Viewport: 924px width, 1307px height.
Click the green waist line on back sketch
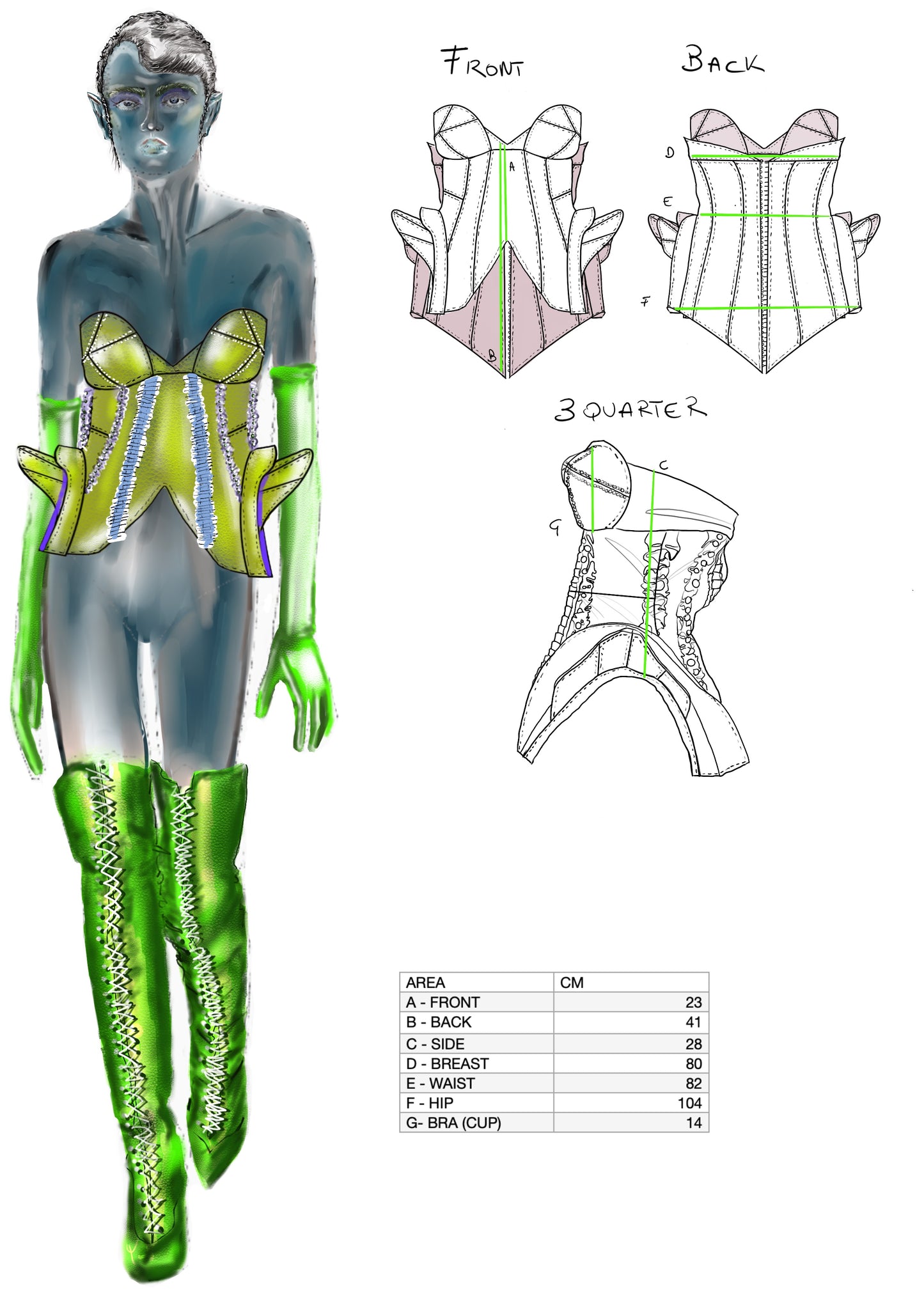(x=764, y=215)
